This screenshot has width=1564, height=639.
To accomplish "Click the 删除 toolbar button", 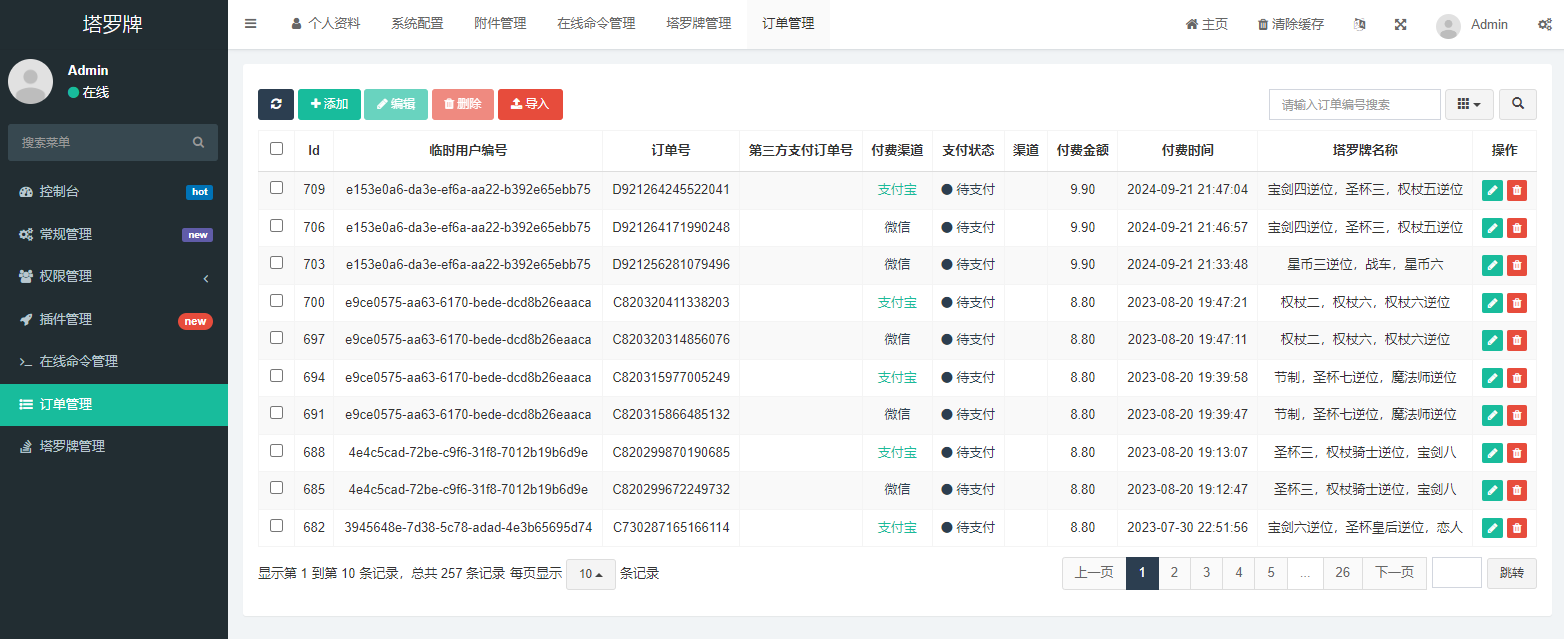I will [x=463, y=104].
